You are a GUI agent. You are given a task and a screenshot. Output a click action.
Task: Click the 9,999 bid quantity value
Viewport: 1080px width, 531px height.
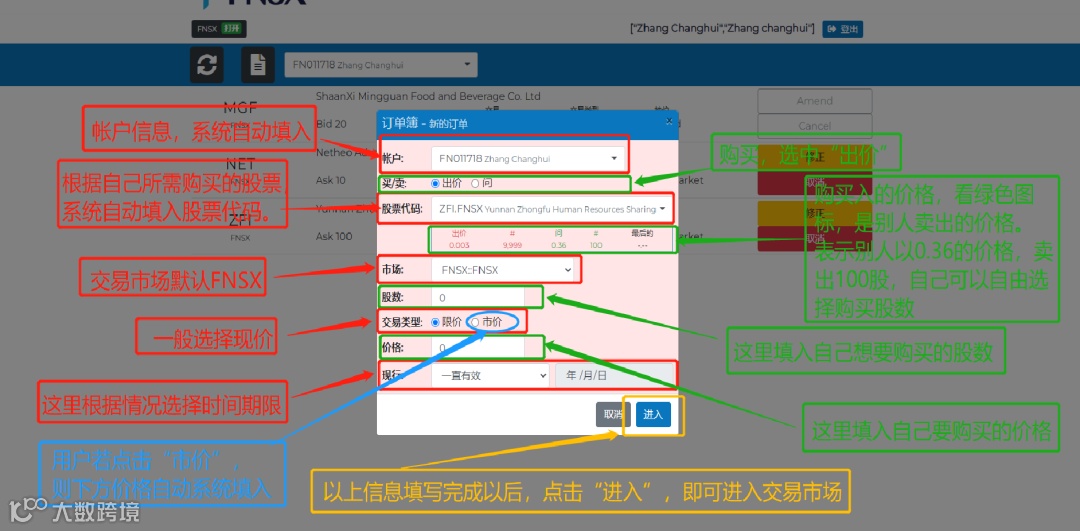[512, 244]
